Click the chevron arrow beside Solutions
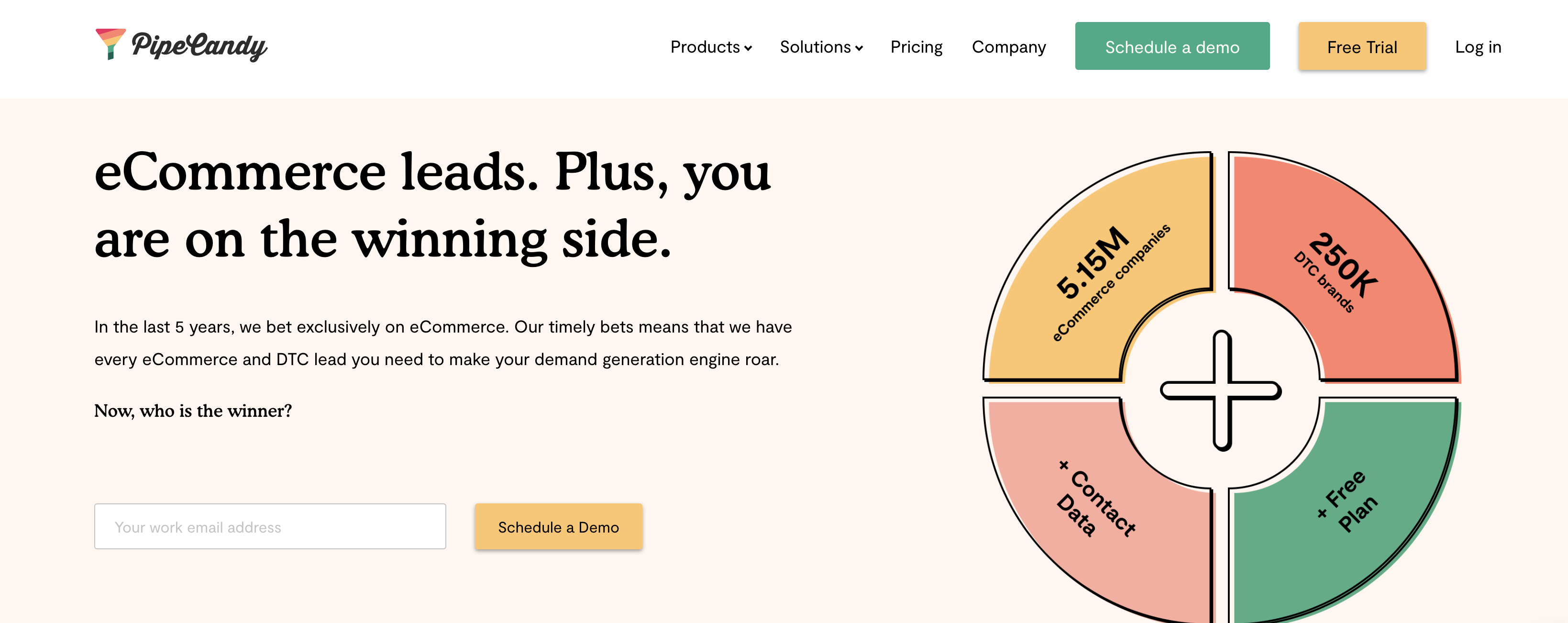 859,48
